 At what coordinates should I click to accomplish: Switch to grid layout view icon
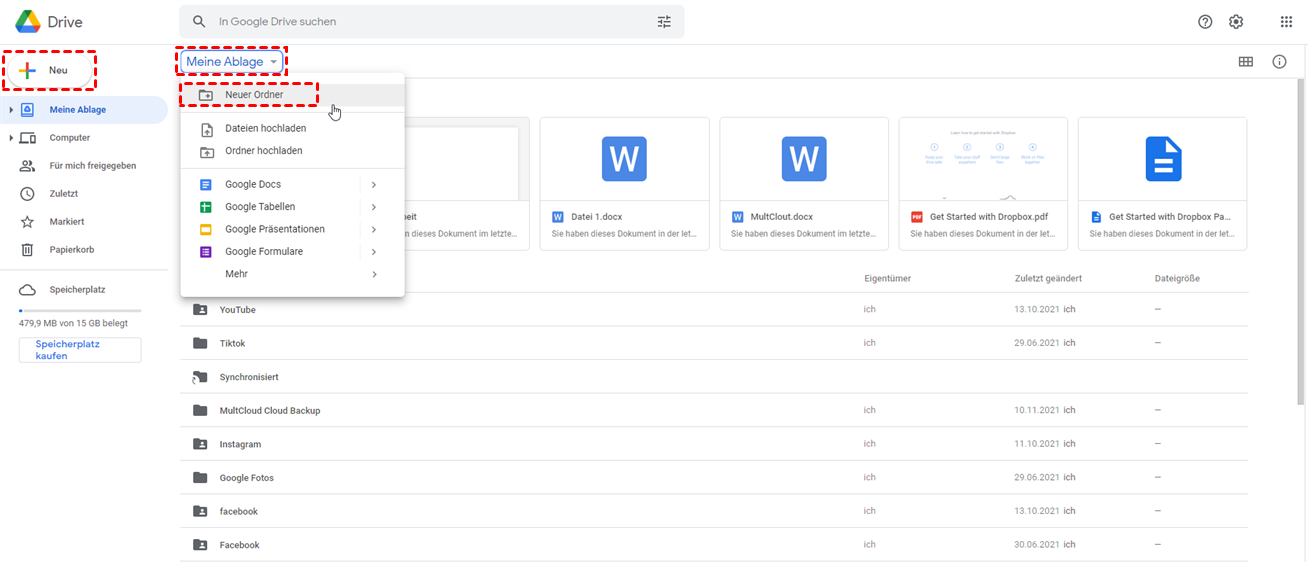pos(1246,62)
